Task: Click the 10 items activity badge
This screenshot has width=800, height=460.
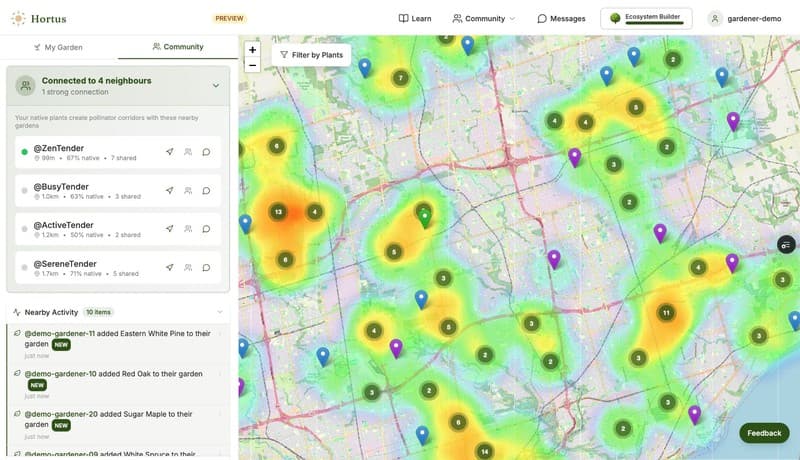Action: pyautogui.click(x=98, y=312)
